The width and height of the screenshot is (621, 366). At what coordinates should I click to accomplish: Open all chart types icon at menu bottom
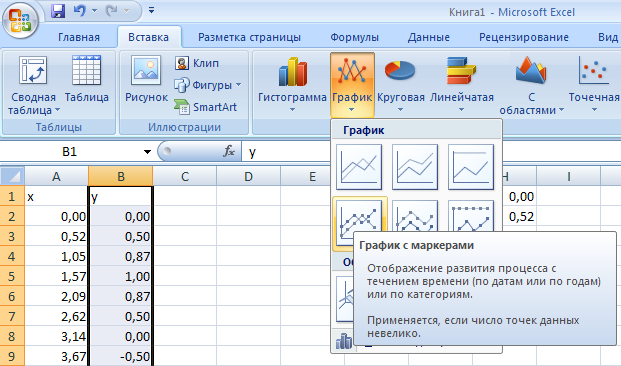[x=344, y=341]
